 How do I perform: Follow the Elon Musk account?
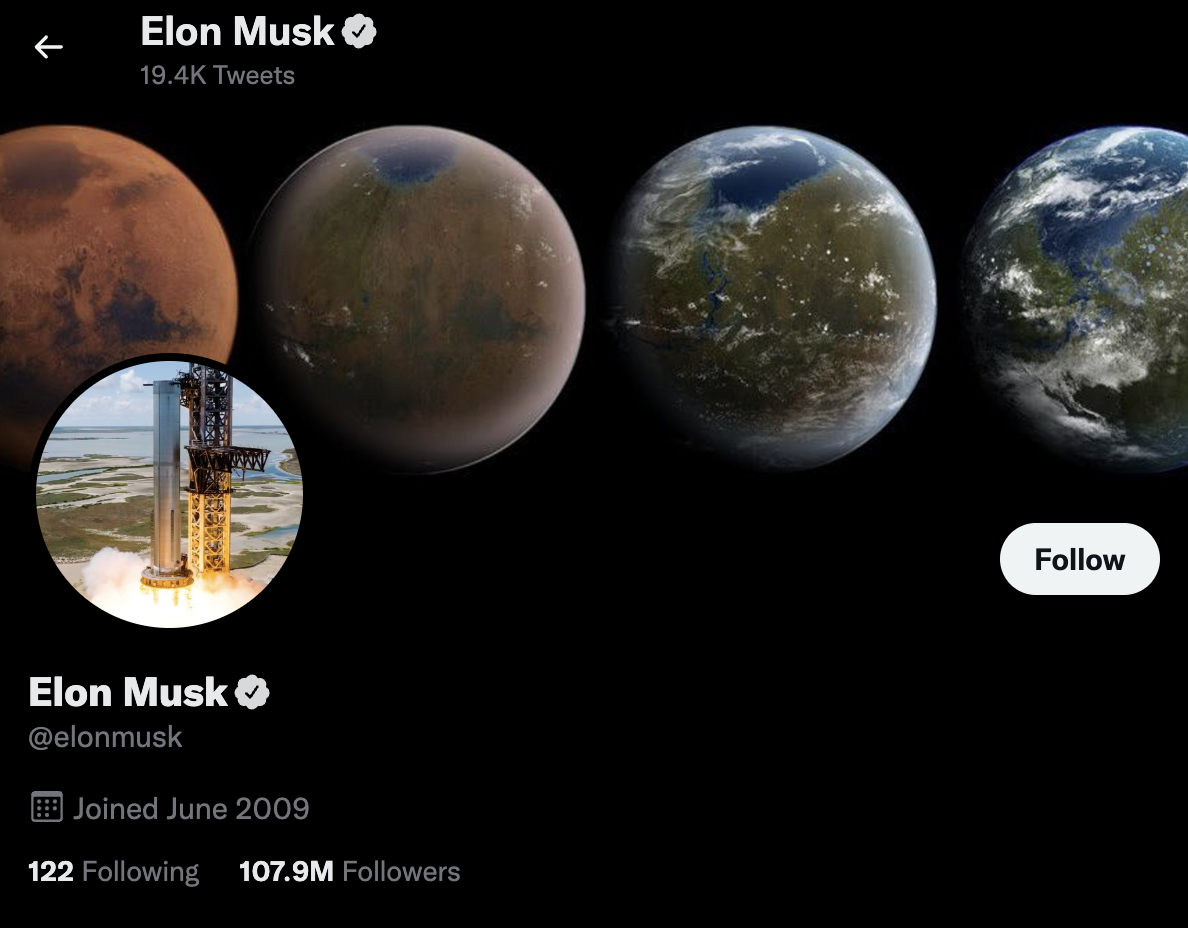click(x=1080, y=559)
